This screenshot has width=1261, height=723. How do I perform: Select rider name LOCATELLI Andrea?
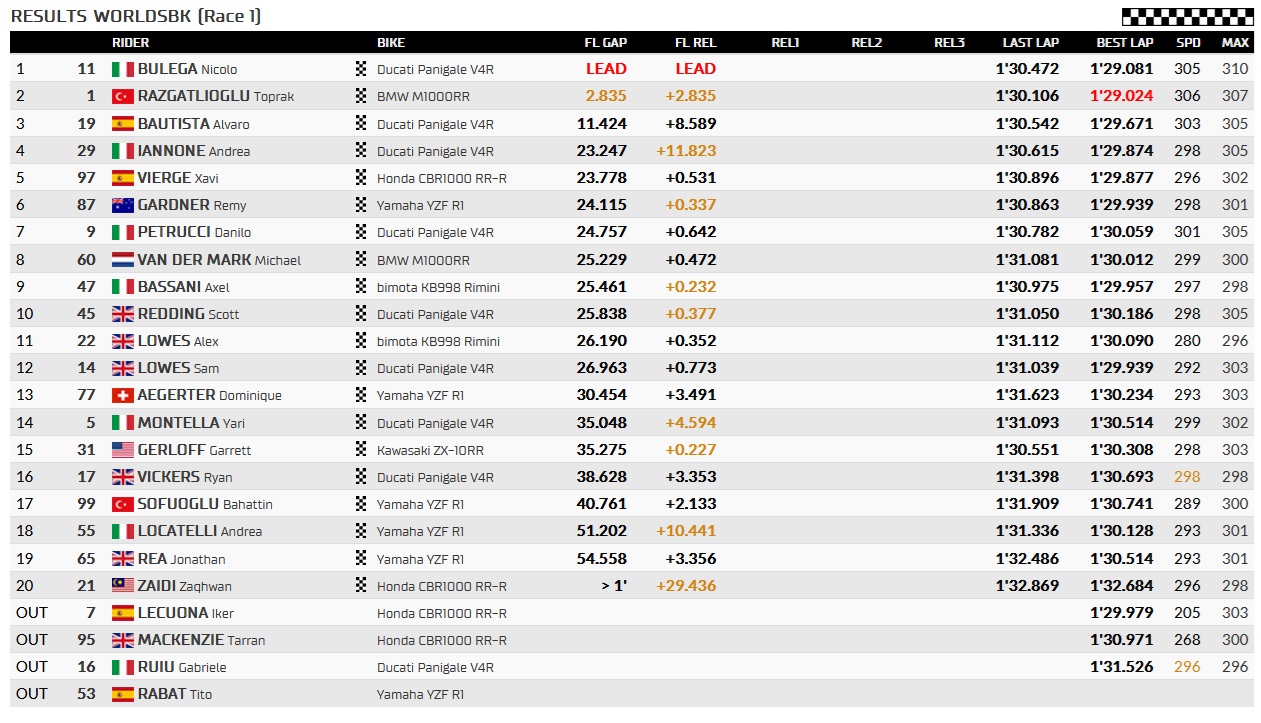pos(200,531)
